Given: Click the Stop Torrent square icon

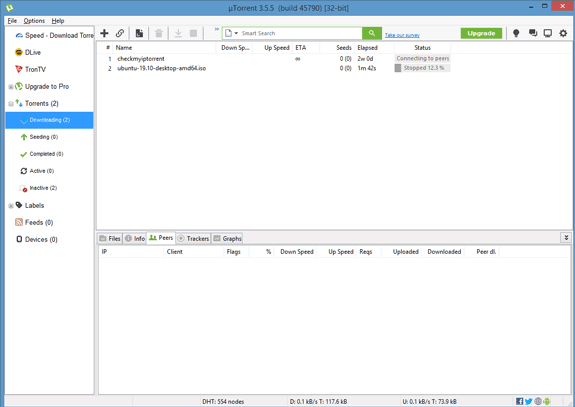Looking at the screenshot, I should (194, 33).
